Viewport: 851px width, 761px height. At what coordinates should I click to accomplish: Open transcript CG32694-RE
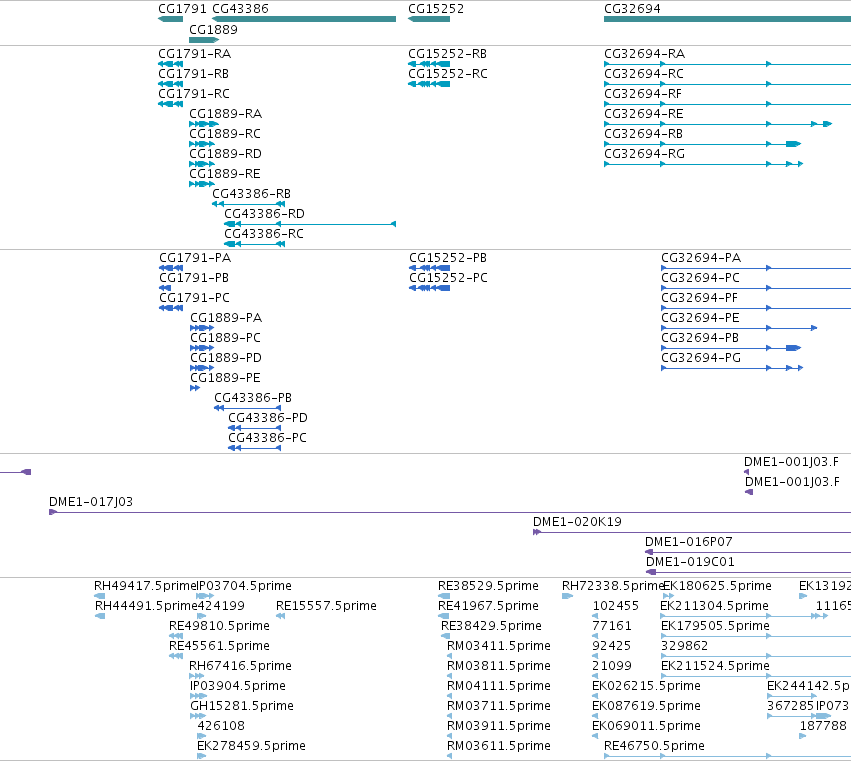(x=644, y=114)
